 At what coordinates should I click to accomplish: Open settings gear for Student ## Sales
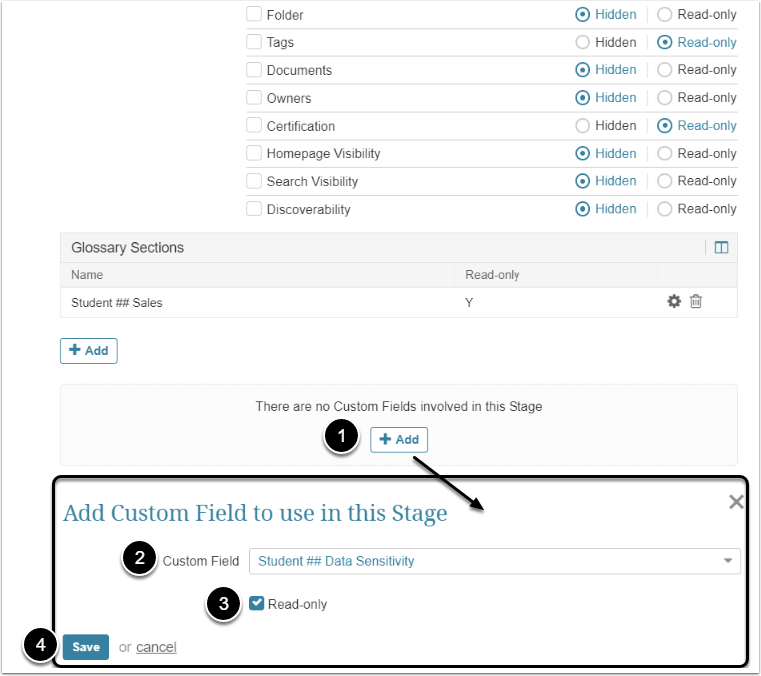point(674,302)
